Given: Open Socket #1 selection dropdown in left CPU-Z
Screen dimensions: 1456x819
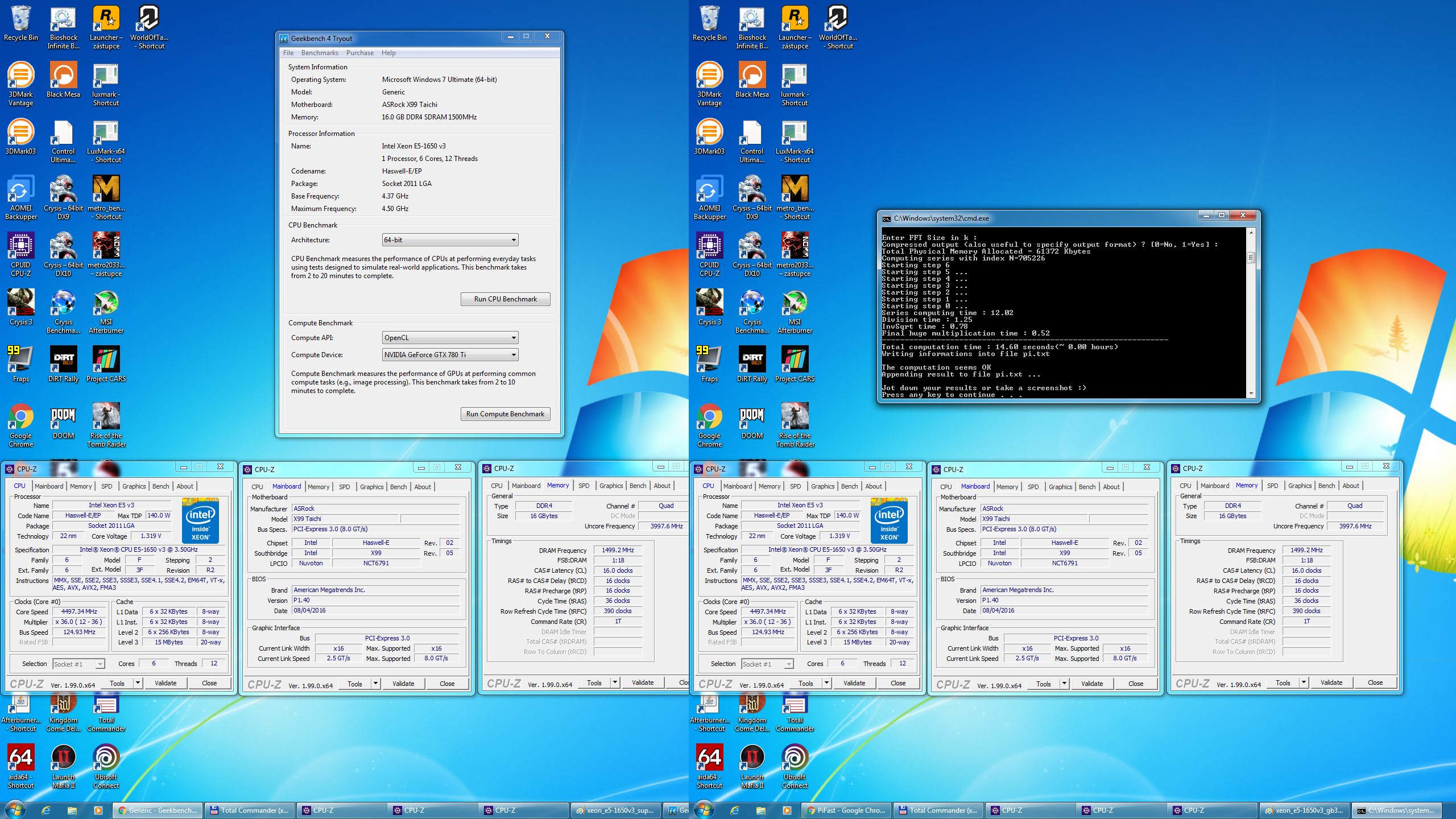Looking at the screenshot, I should [x=78, y=664].
